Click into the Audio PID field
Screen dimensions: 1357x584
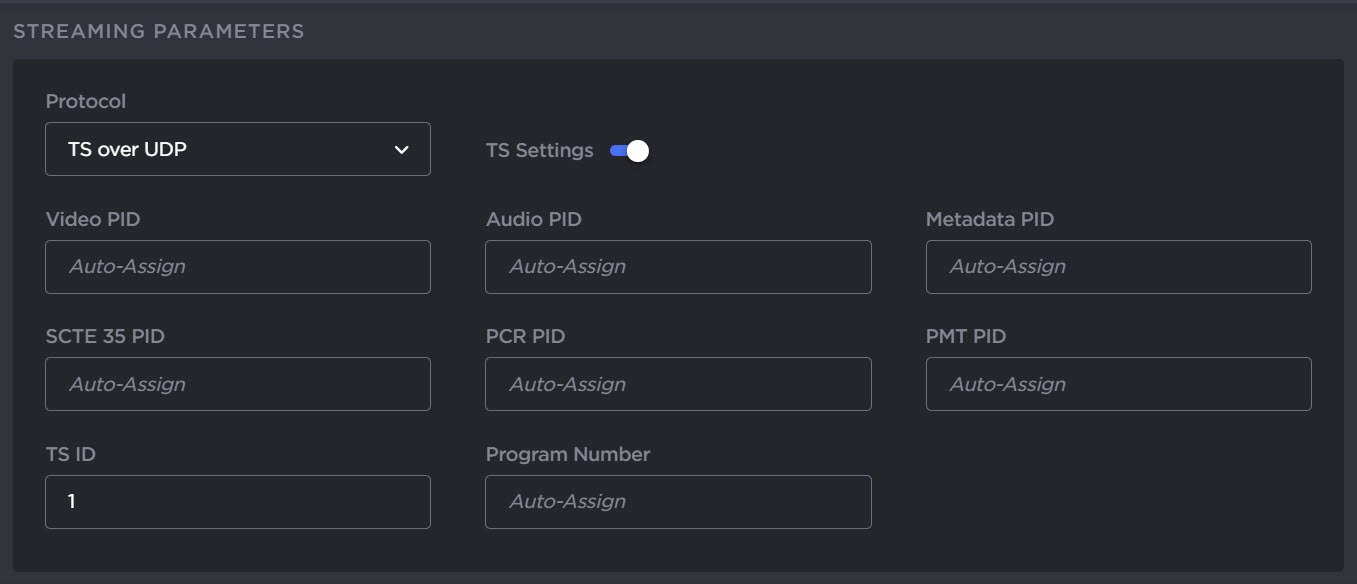(x=677, y=267)
